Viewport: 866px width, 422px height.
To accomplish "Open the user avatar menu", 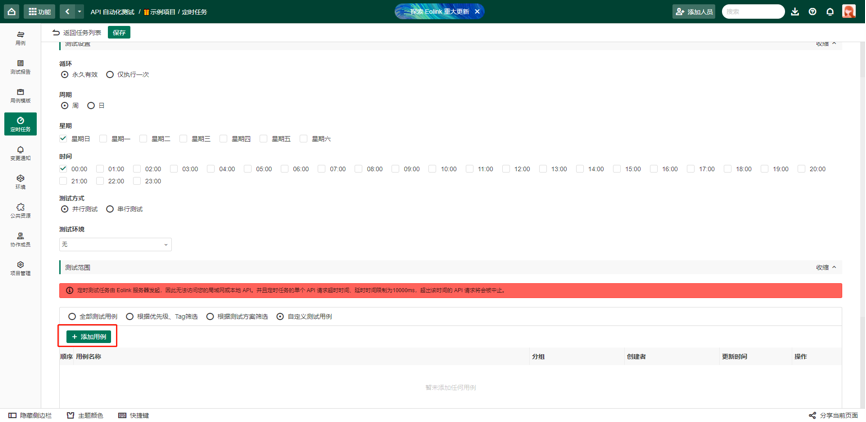I will (x=849, y=12).
